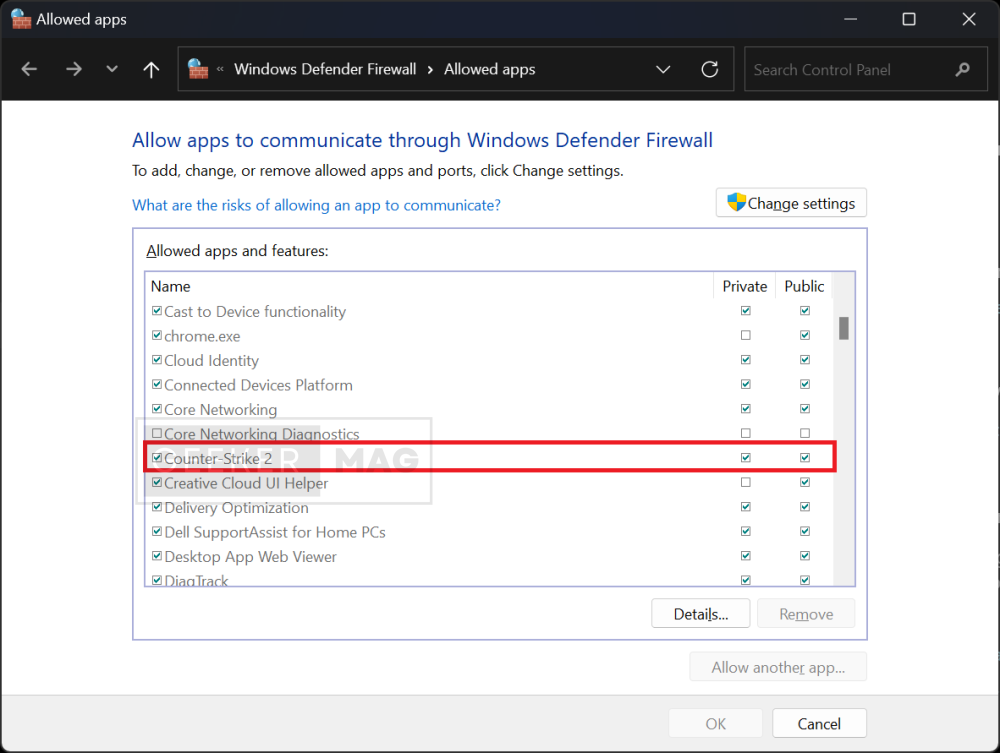Click the app list scrollbar thumb
Viewport: 1000px width, 753px height.
coord(844,328)
